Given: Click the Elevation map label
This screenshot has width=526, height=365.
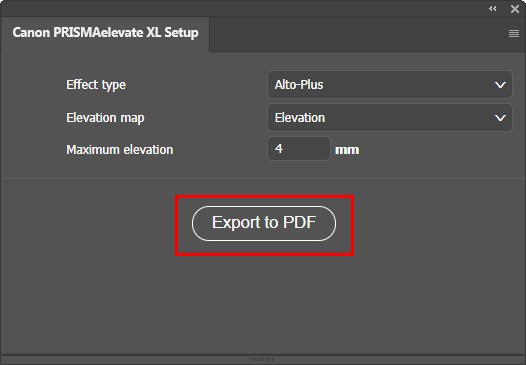Looking at the screenshot, I should pos(105,118).
